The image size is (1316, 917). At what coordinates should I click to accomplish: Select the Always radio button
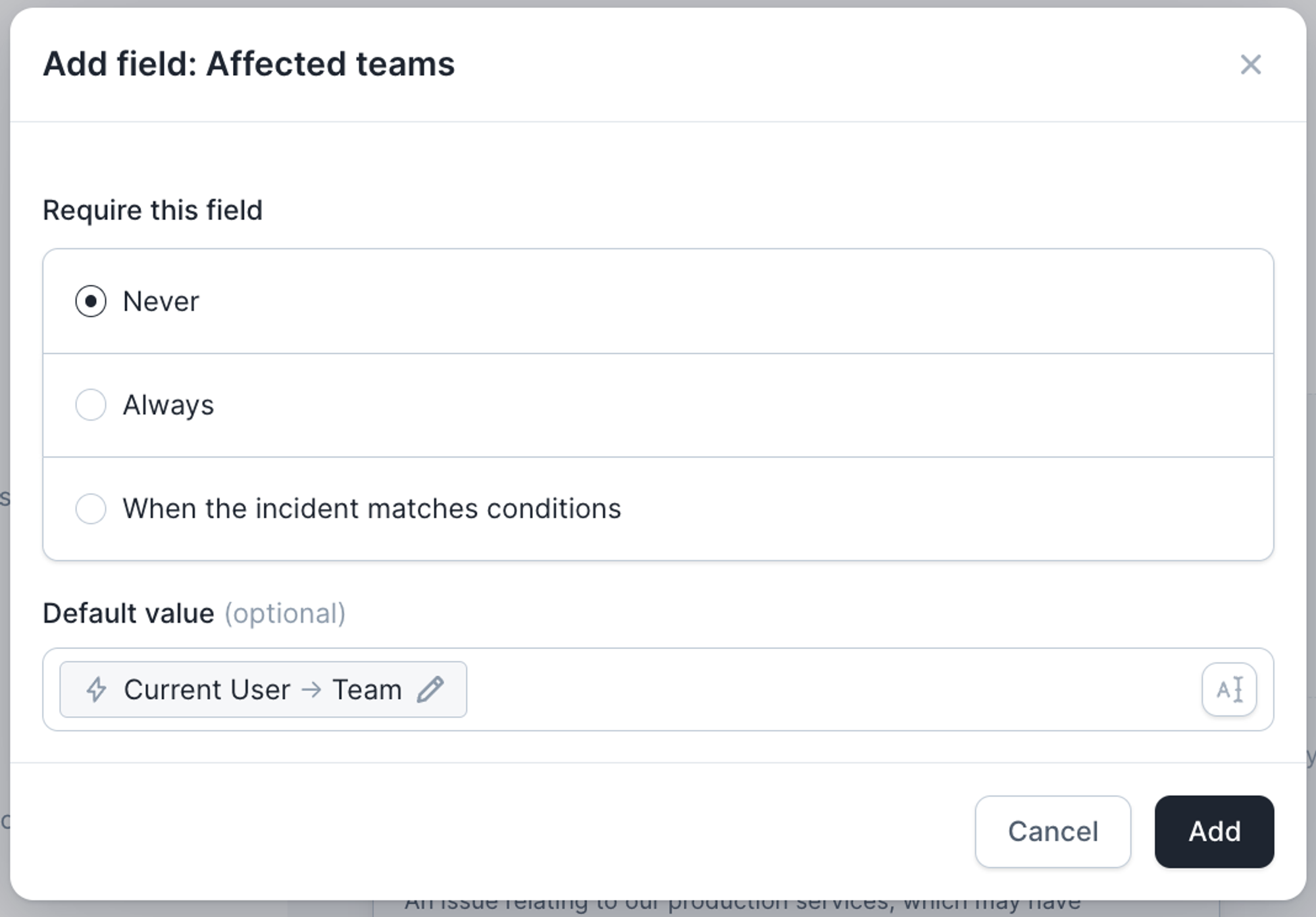pos(91,405)
